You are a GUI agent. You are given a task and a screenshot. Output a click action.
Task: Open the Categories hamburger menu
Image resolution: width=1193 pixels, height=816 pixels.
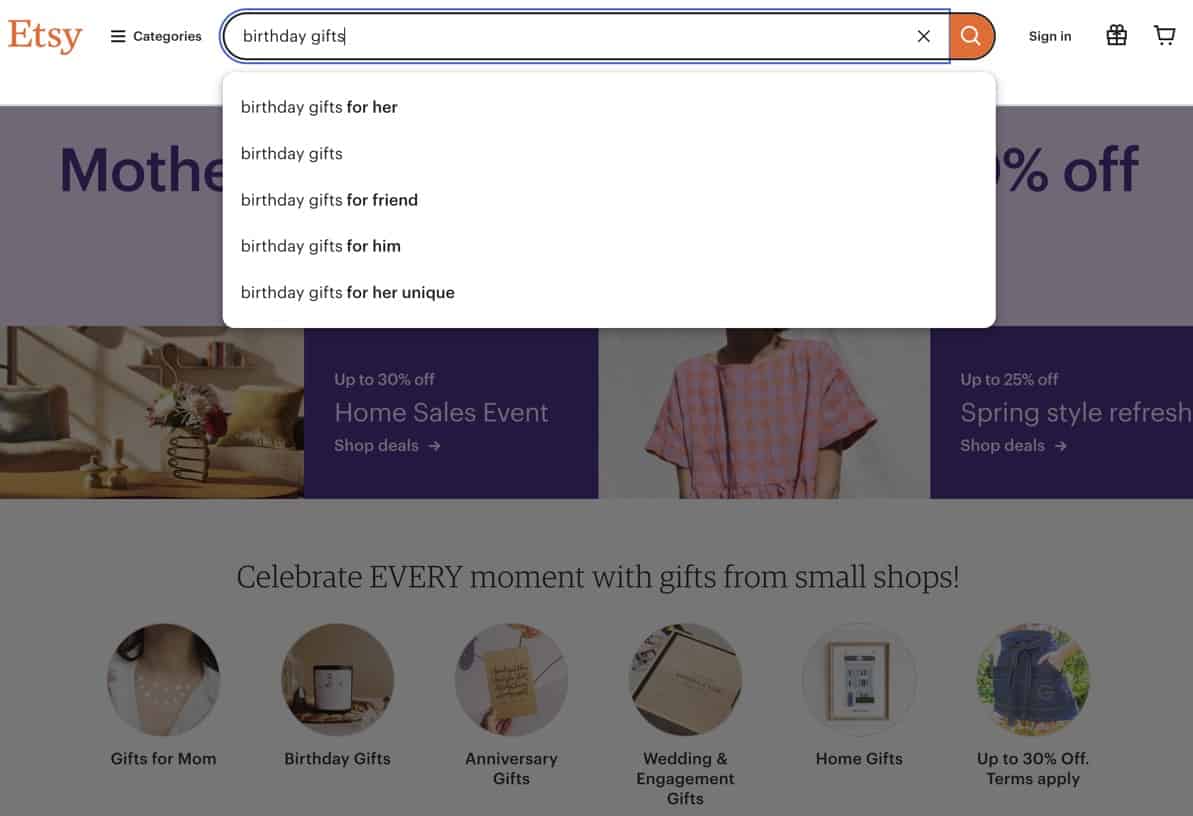click(x=155, y=36)
